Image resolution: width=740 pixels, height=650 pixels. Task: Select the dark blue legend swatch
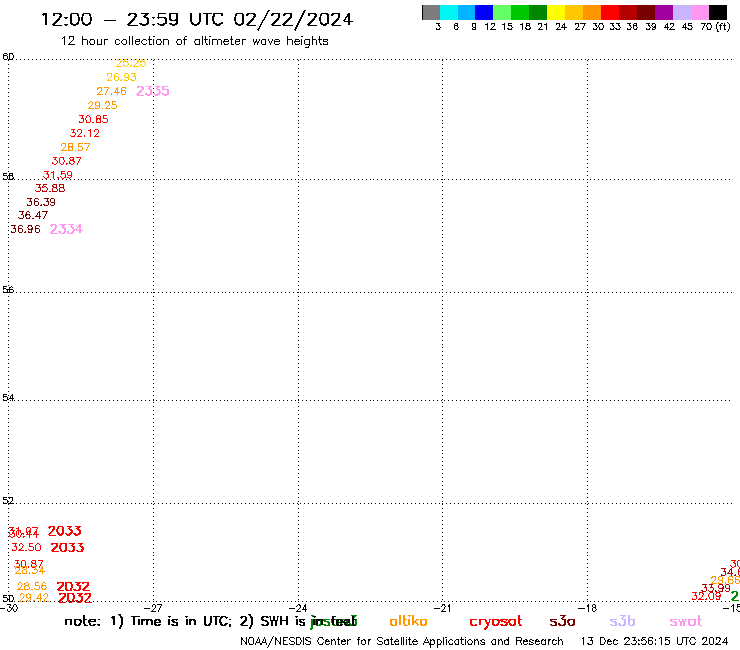point(484,12)
